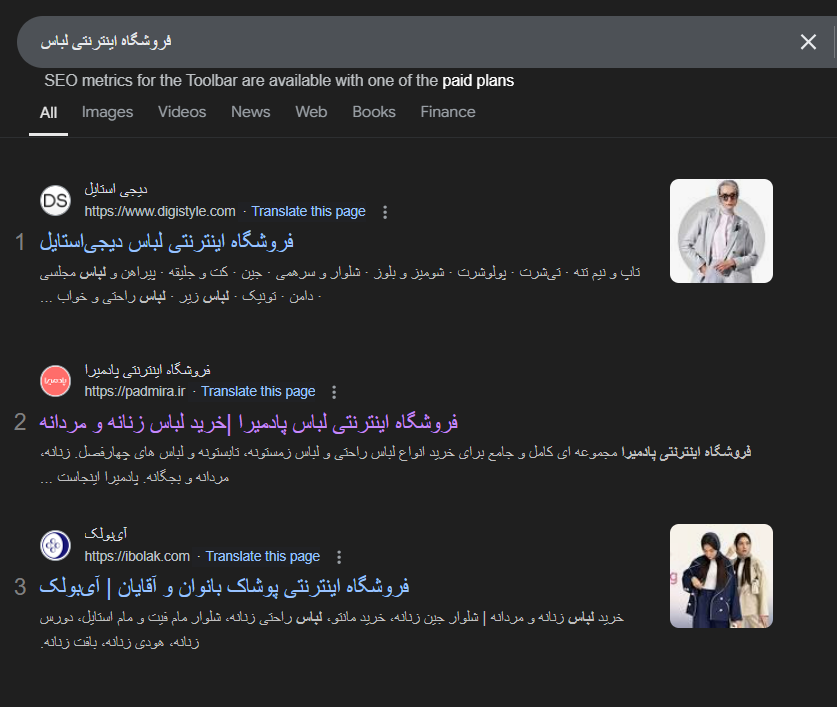Click the red Padmira favicon
The image size is (837, 707).
56,381
